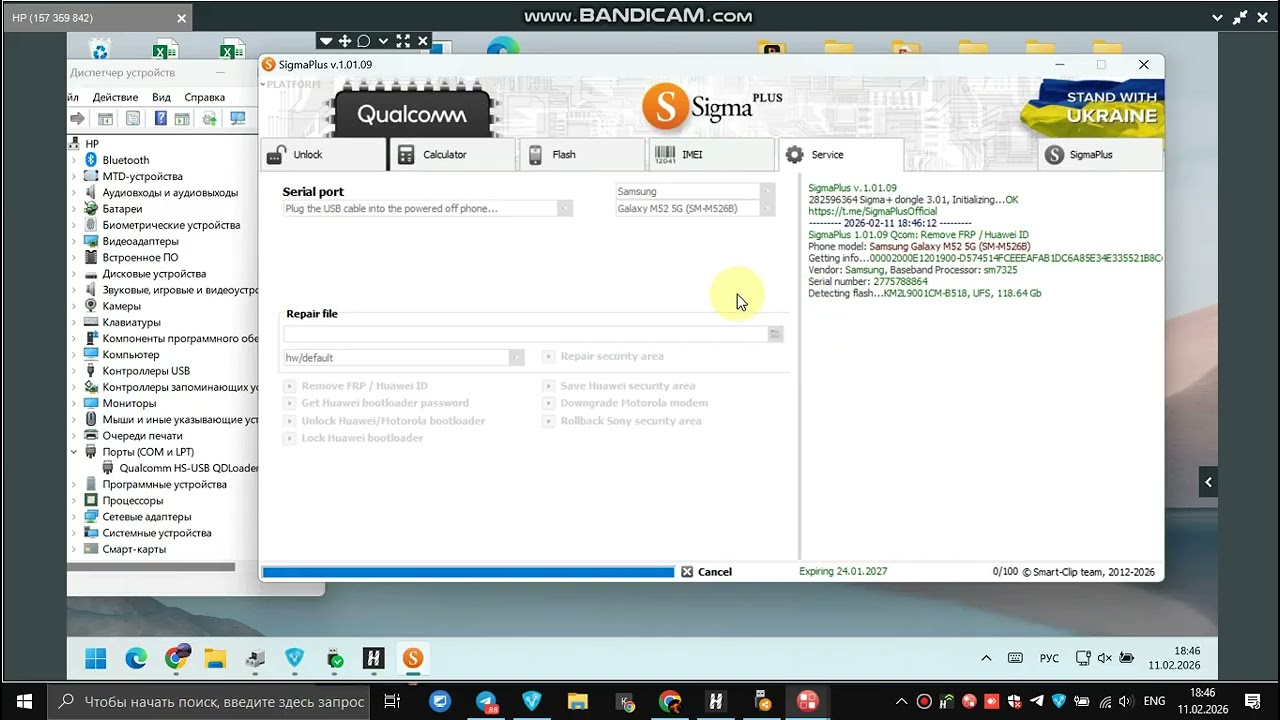Click the black H app icon on remote taskbar
Screen dimensions: 1280x720
tap(374, 658)
